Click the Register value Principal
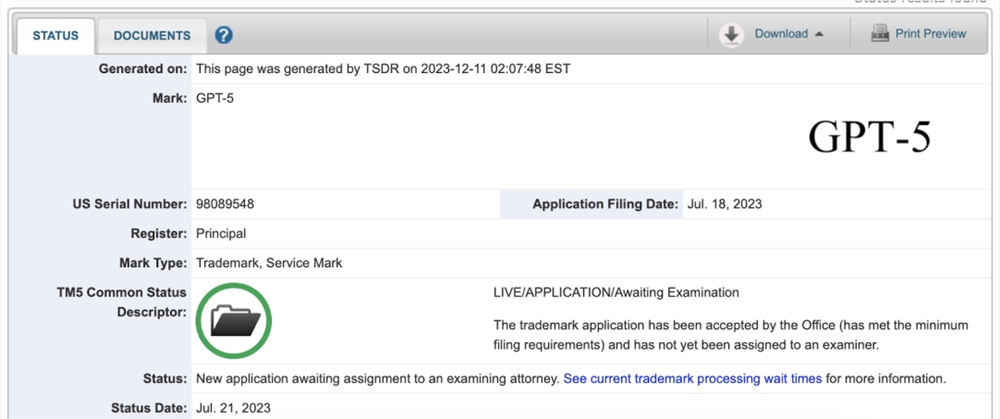Viewport: 1000px width, 419px height. (221, 234)
